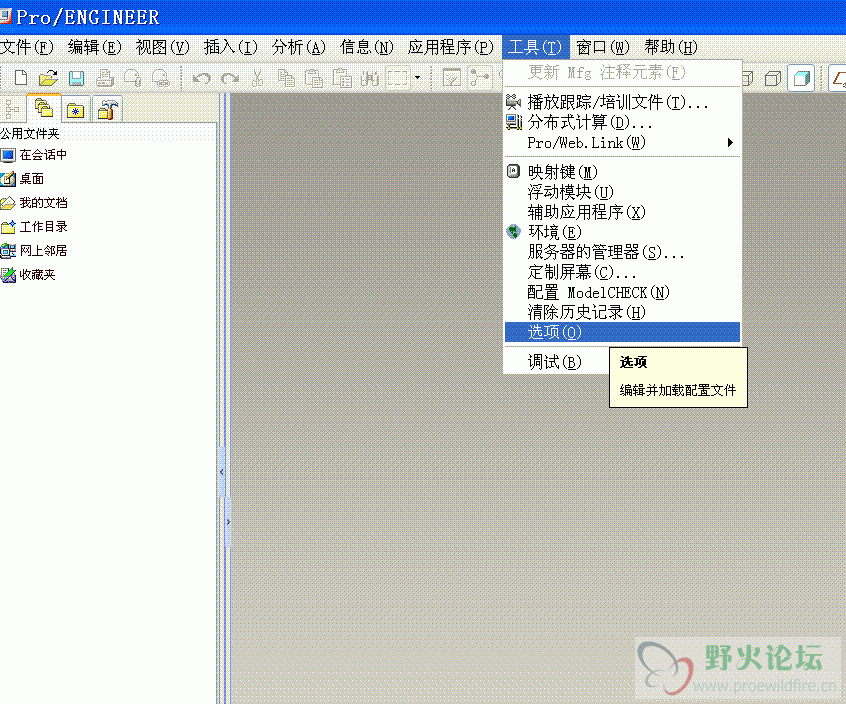Open the 窗口(W) menu

(x=603, y=47)
